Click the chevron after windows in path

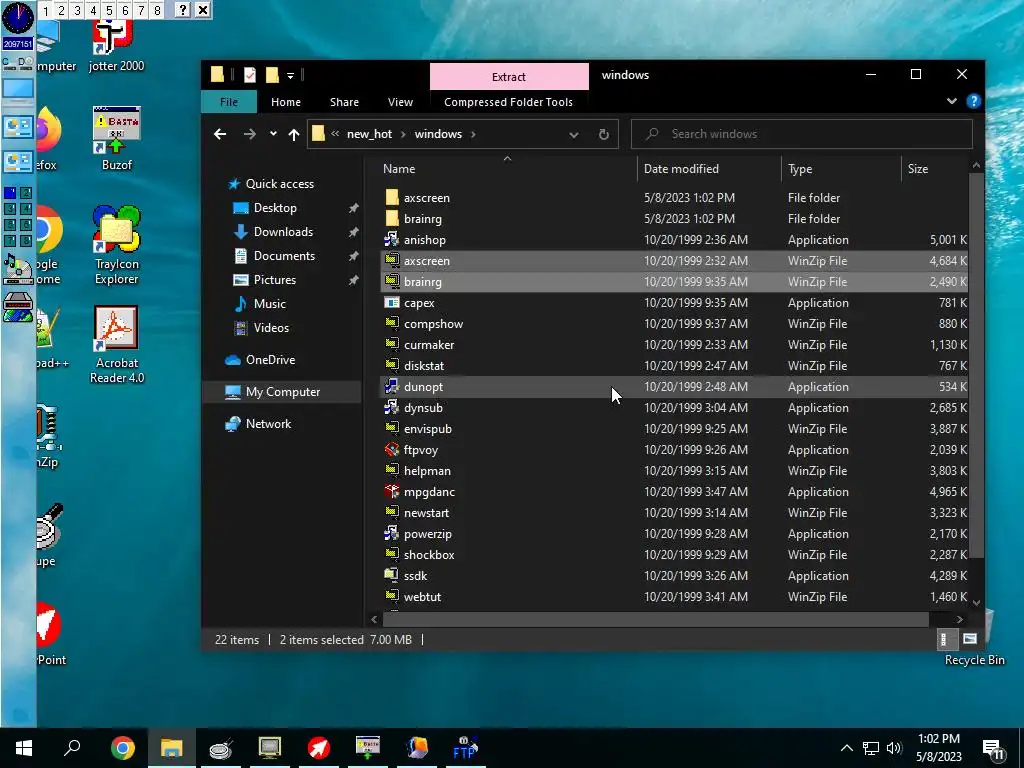[x=473, y=134]
